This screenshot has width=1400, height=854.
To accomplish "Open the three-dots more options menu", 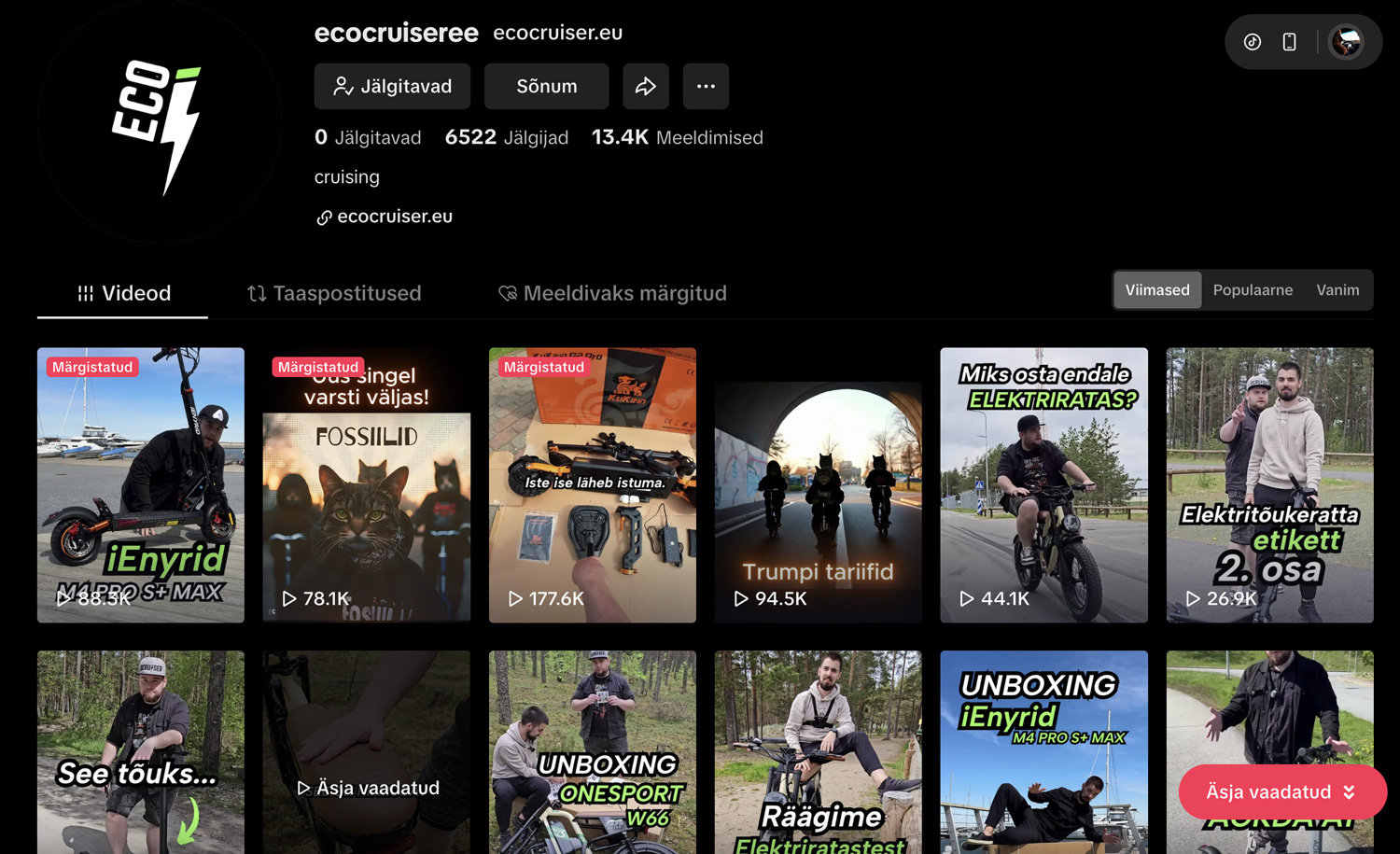I will pos(706,87).
